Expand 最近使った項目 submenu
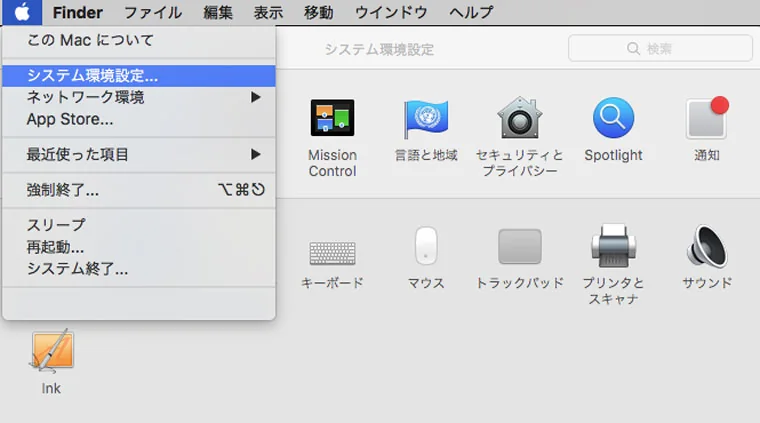Screen dimensions: 760x423 [139, 155]
